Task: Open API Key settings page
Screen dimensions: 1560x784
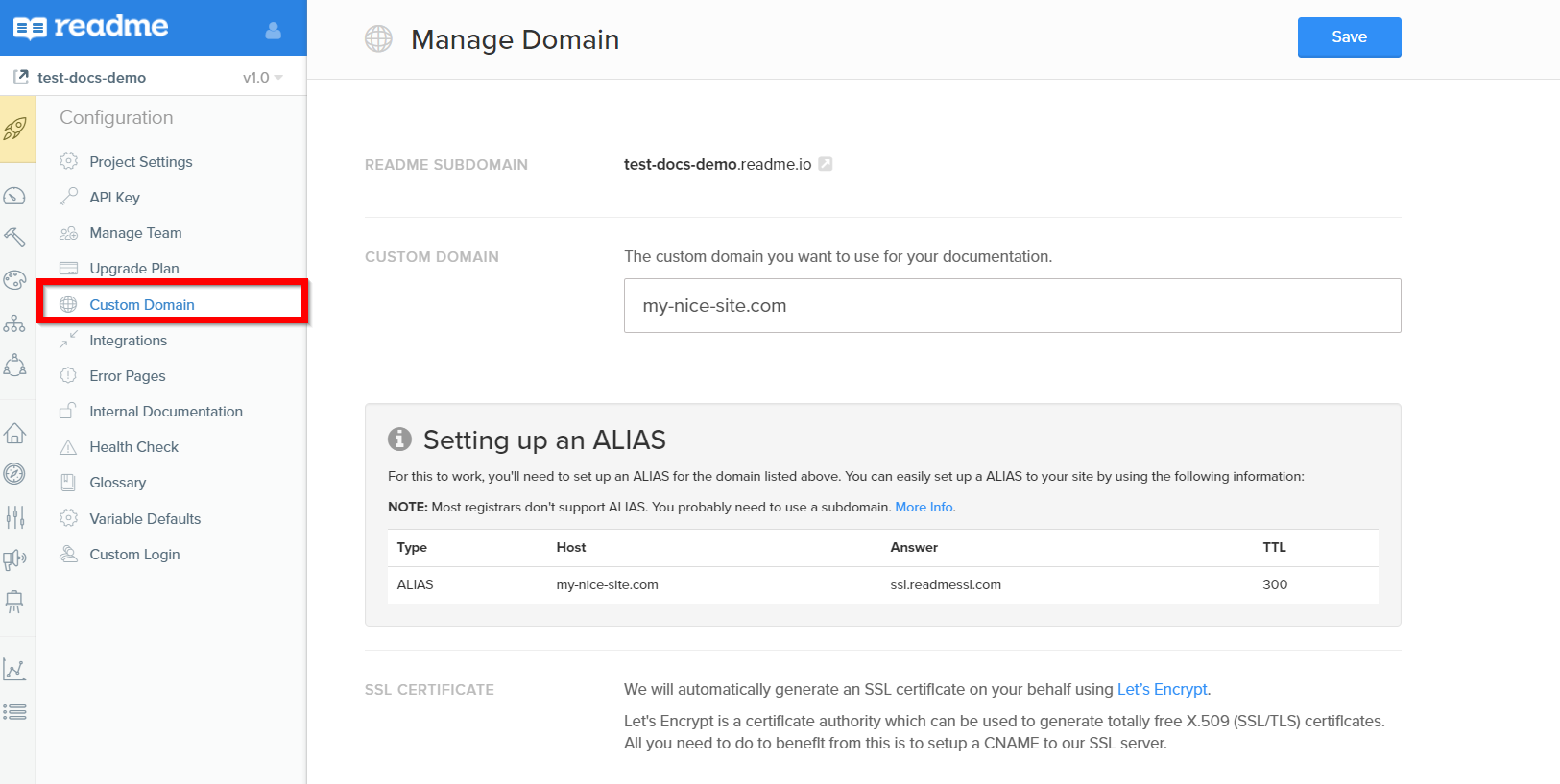Action: (114, 197)
